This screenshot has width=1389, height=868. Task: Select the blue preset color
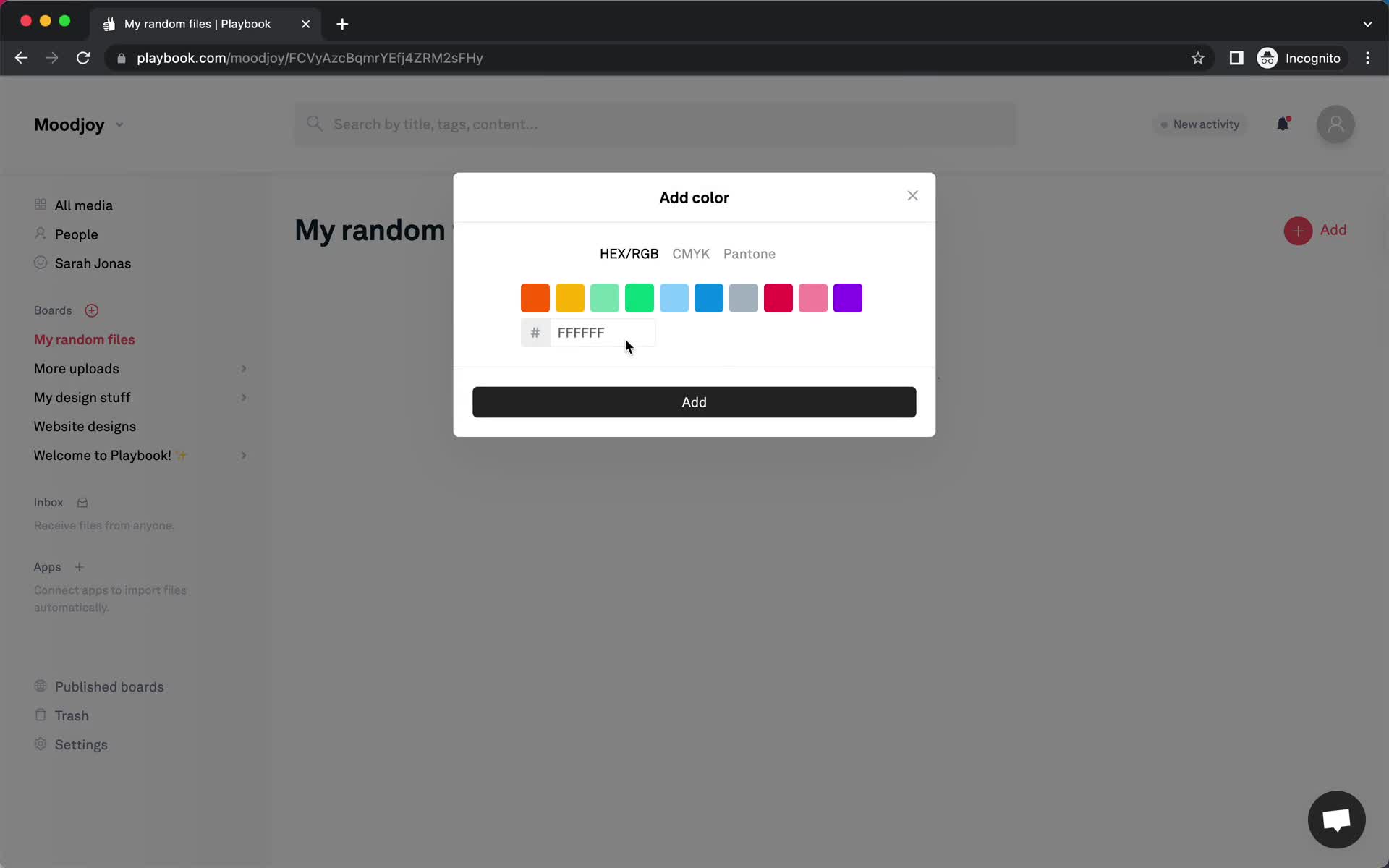[709, 297]
